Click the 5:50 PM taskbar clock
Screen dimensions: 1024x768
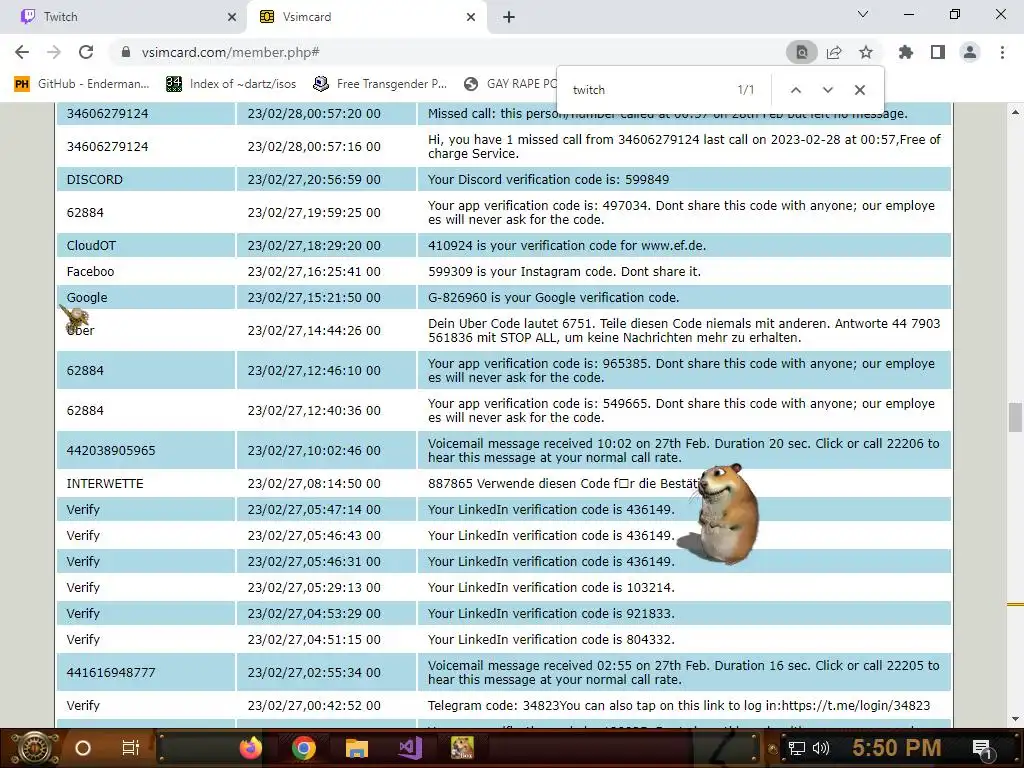click(896, 748)
